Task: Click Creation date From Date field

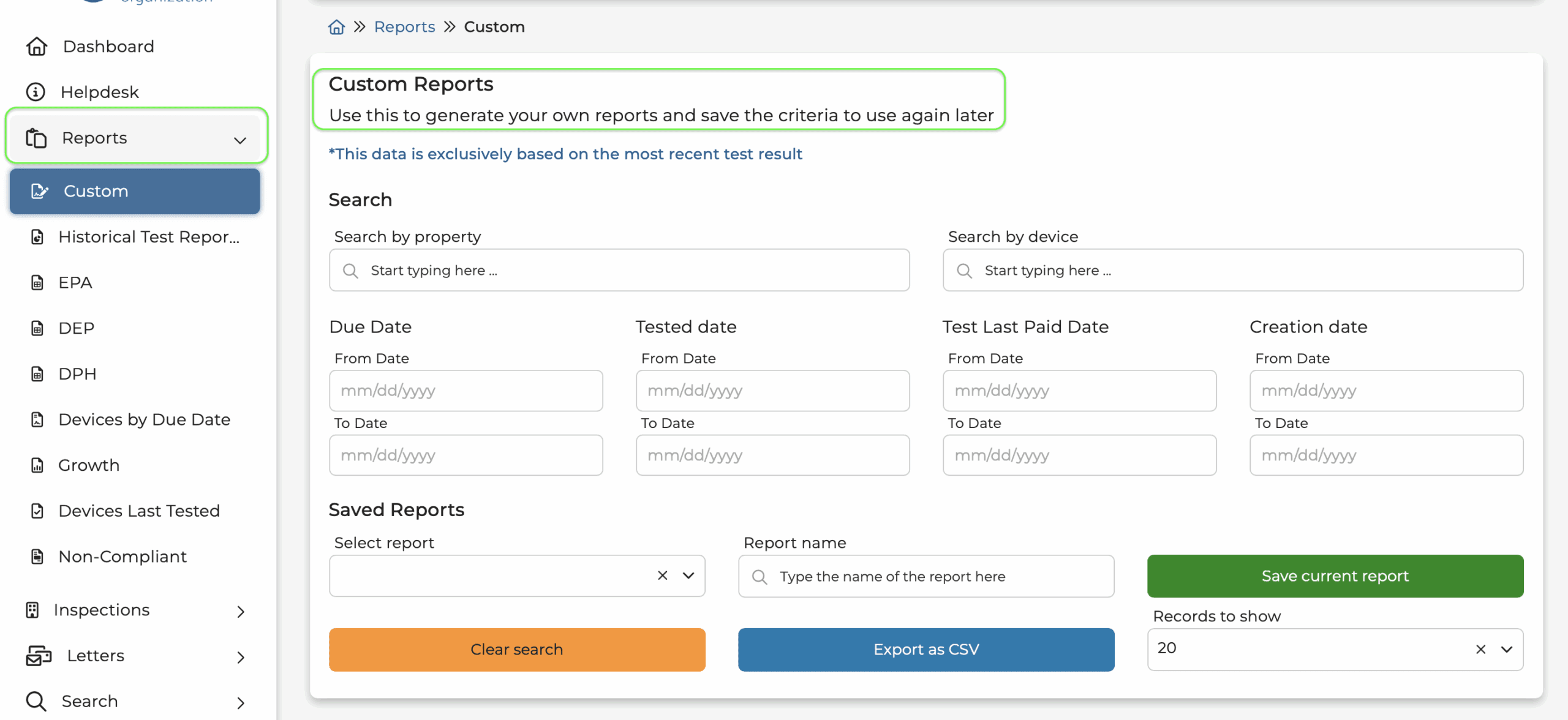Action: [1387, 391]
